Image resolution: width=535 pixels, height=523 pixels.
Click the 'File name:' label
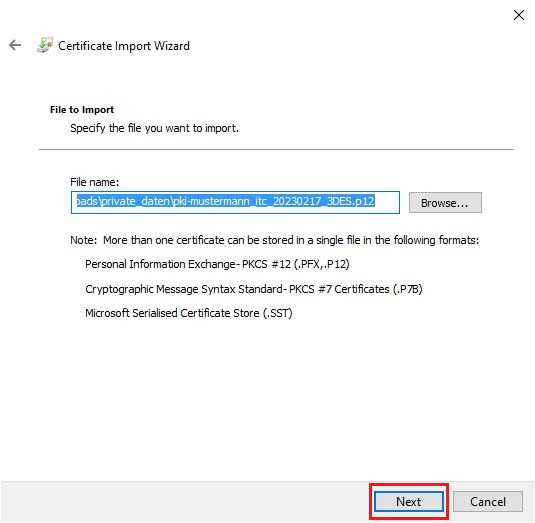click(95, 182)
